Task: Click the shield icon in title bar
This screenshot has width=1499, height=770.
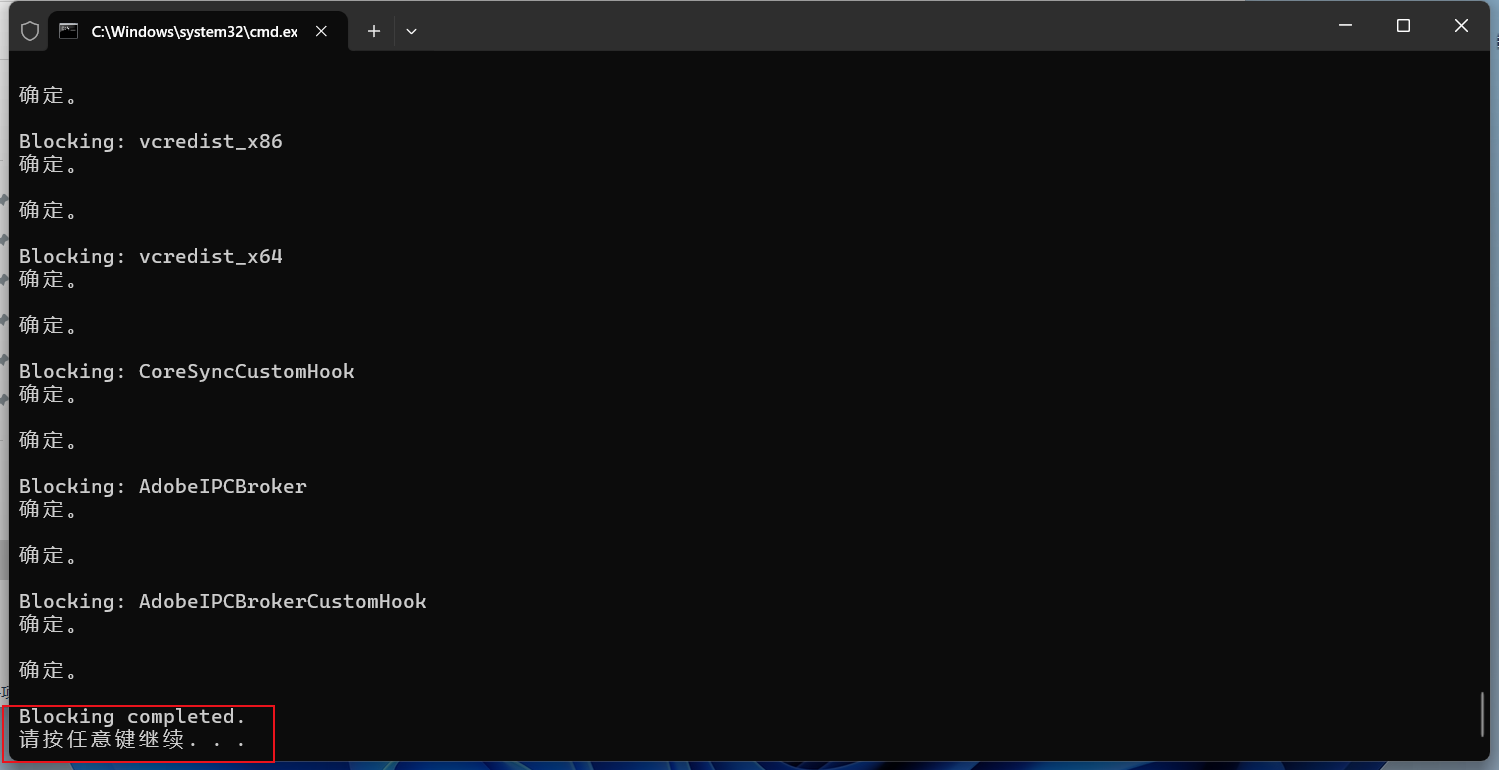Action: click(30, 31)
